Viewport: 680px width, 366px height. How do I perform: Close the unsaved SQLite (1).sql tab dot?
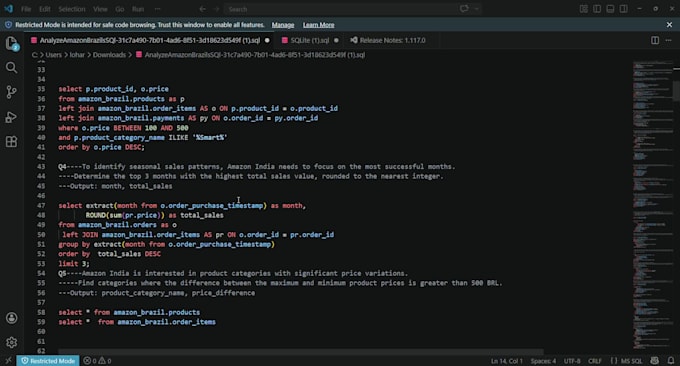(336, 40)
